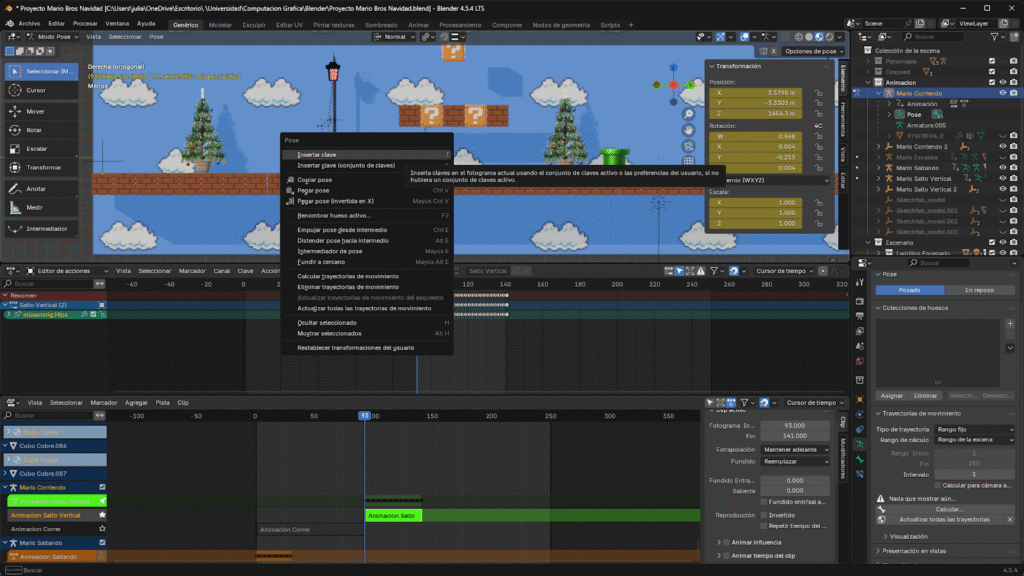Screen dimensions: 1024x576
Task: Click the Fotograma Inicio value field
Action: (x=795, y=425)
